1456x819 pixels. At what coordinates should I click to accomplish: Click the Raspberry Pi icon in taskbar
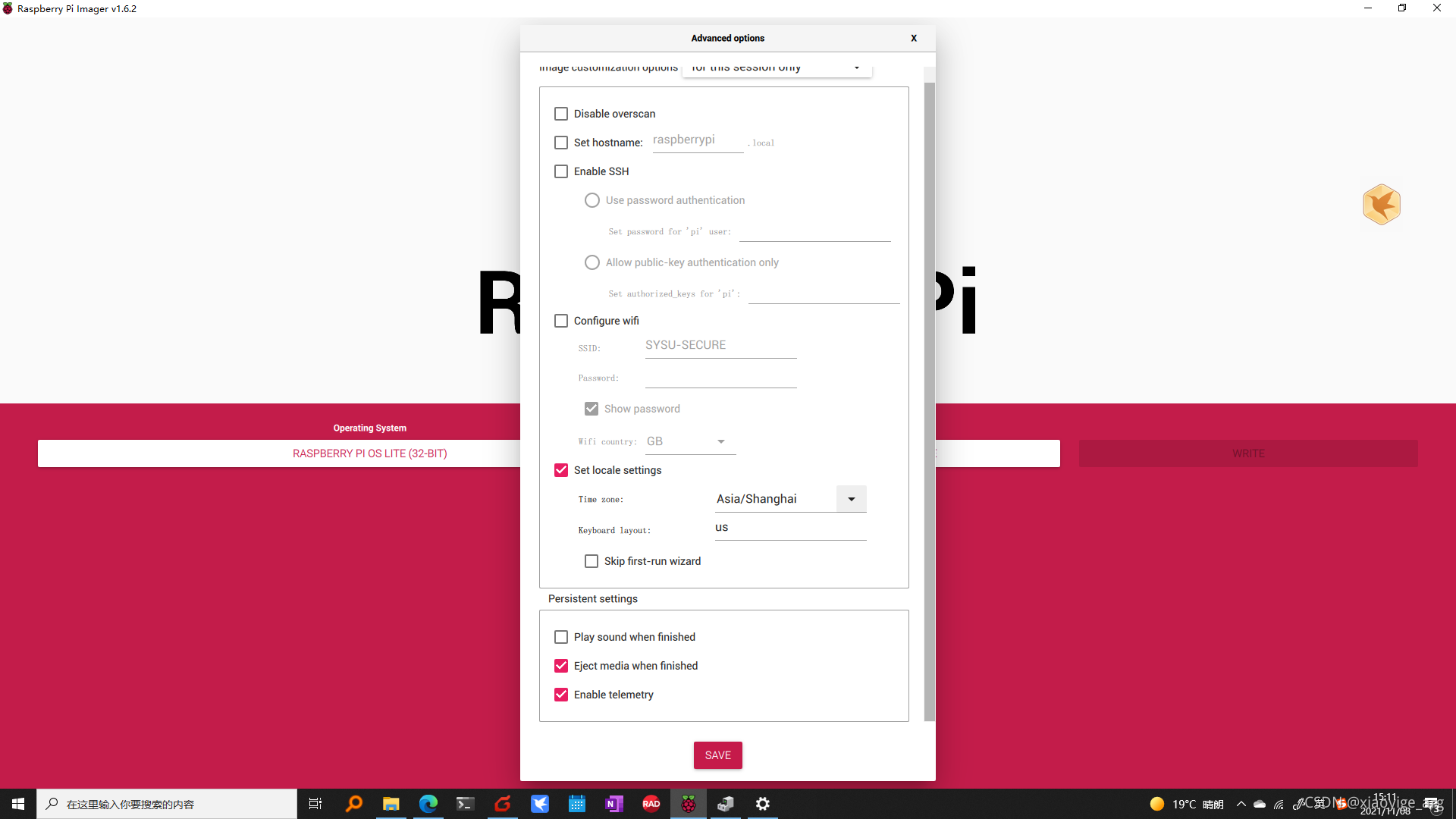click(x=687, y=803)
